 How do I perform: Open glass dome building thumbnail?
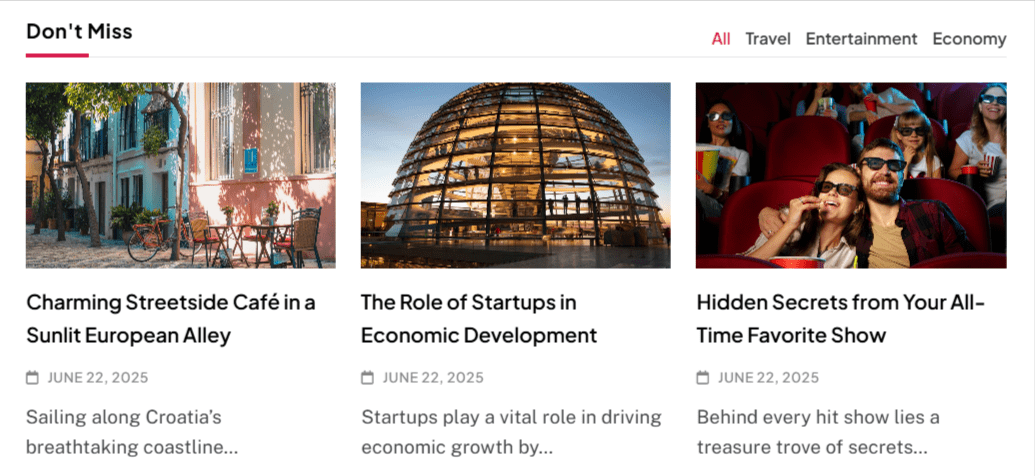pos(515,175)
